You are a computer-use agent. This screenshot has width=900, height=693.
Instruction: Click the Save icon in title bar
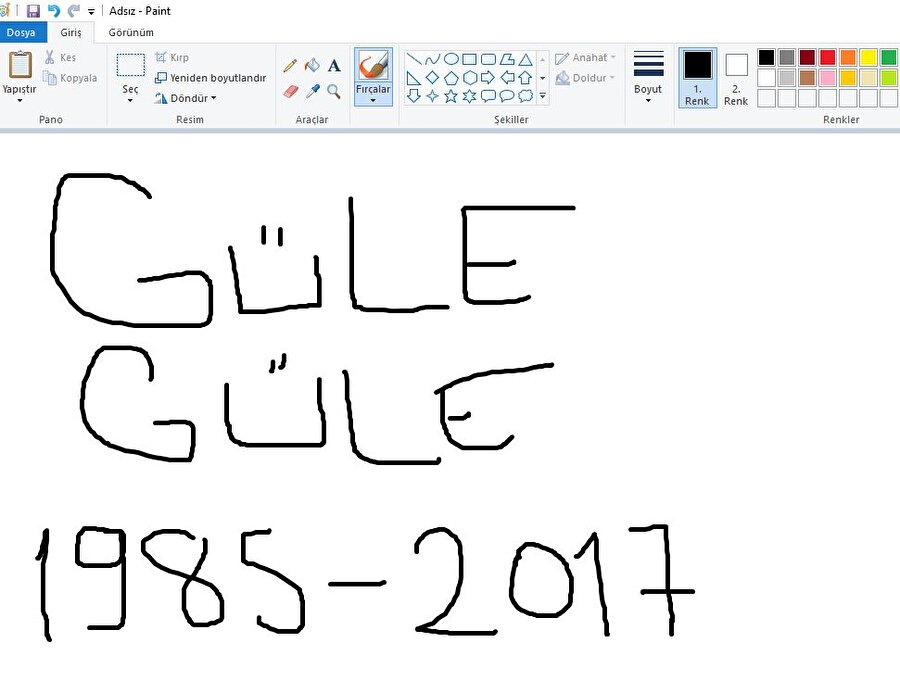click(x=33, y=11)
